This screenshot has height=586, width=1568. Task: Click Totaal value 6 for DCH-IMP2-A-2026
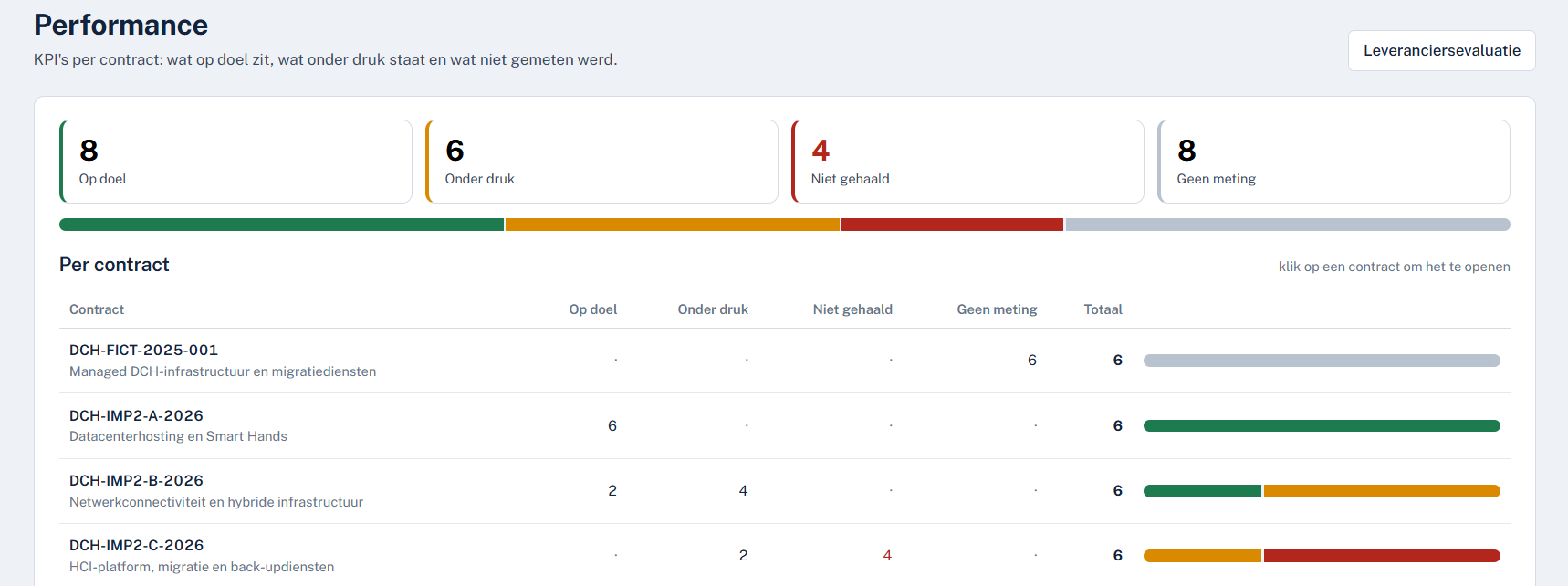click(1117, 426)
